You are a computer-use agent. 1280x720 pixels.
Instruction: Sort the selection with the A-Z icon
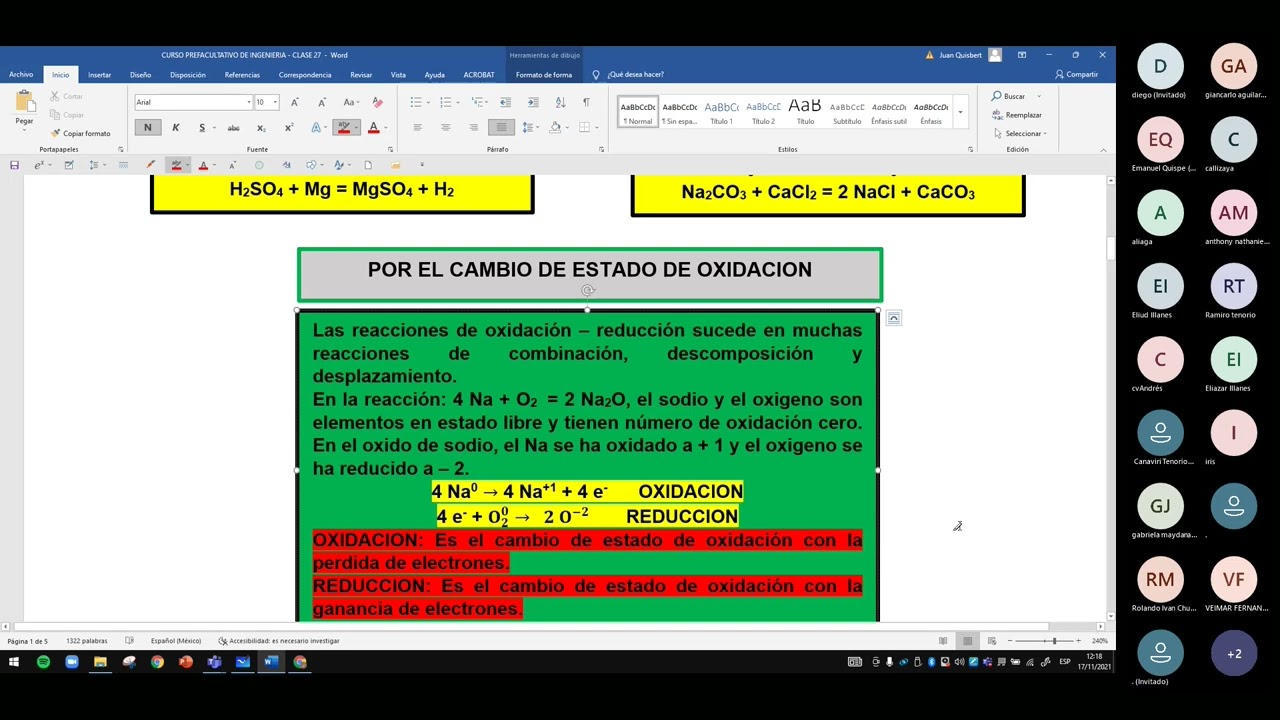click(x=560, y=102)
